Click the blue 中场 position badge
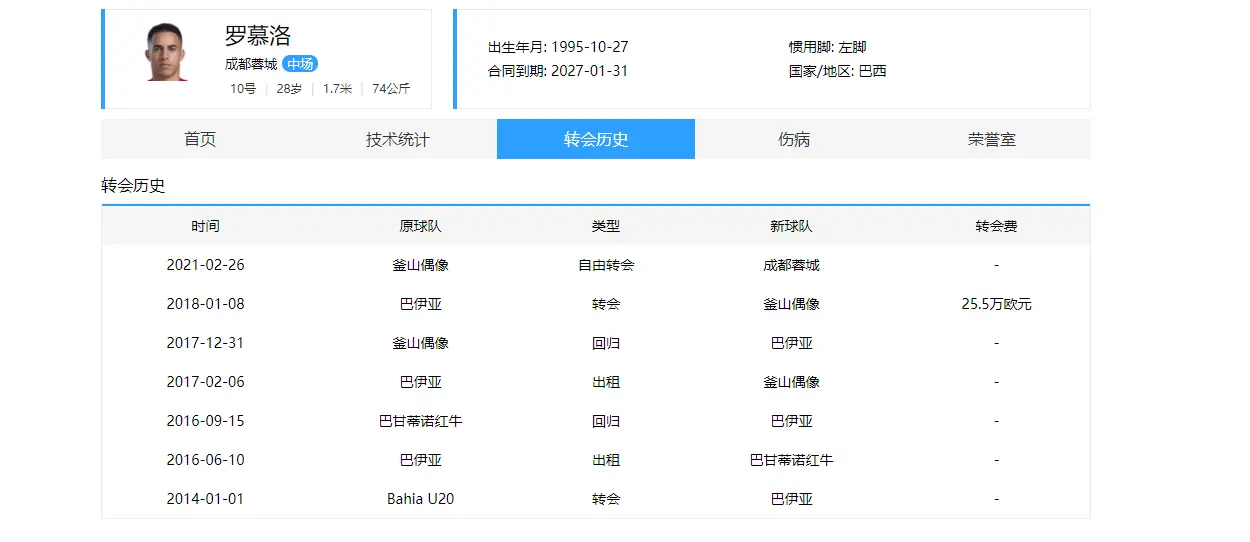1250x542 pixels. click(x=300, y=64)
